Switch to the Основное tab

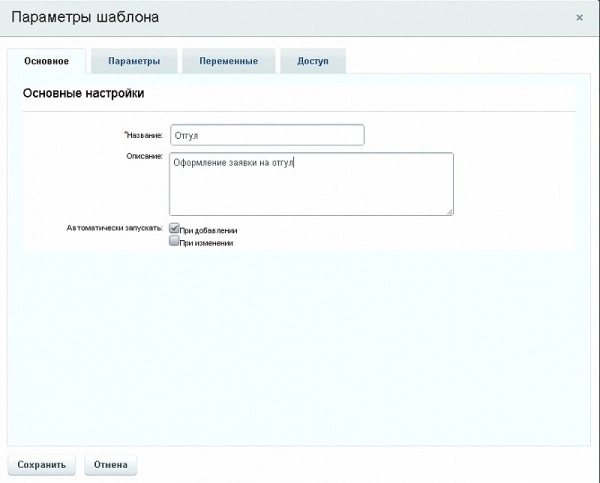tap(46, 61)
